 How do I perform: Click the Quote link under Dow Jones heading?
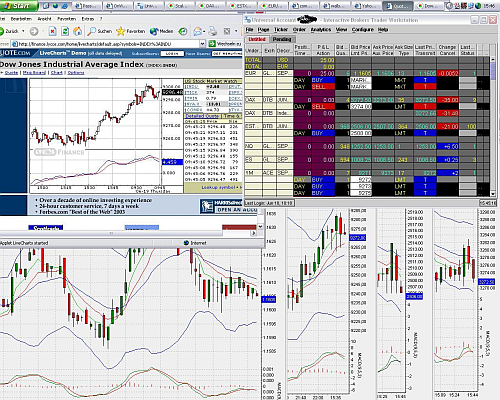coord(11,72)
